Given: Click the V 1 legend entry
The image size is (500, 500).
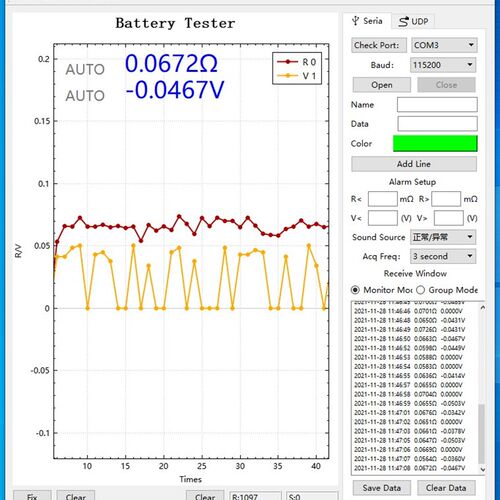Looking at the screenshot, I should click(x=297, y=76).
